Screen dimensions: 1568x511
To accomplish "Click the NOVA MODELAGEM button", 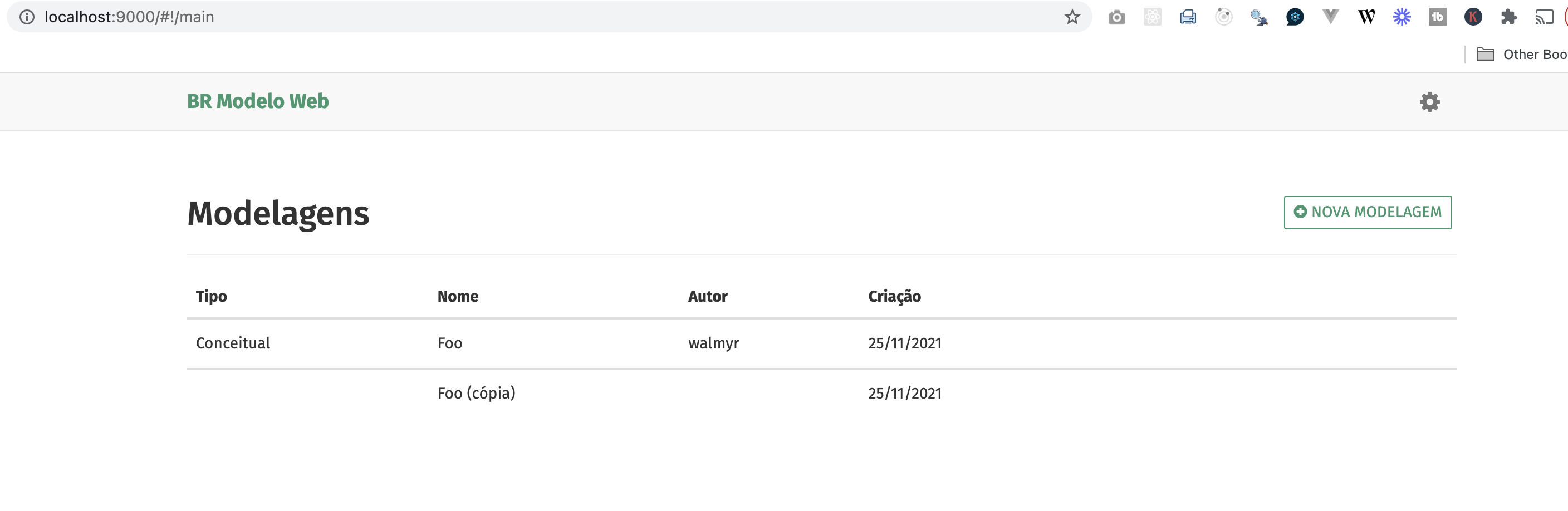I will tap(1367, 212).
